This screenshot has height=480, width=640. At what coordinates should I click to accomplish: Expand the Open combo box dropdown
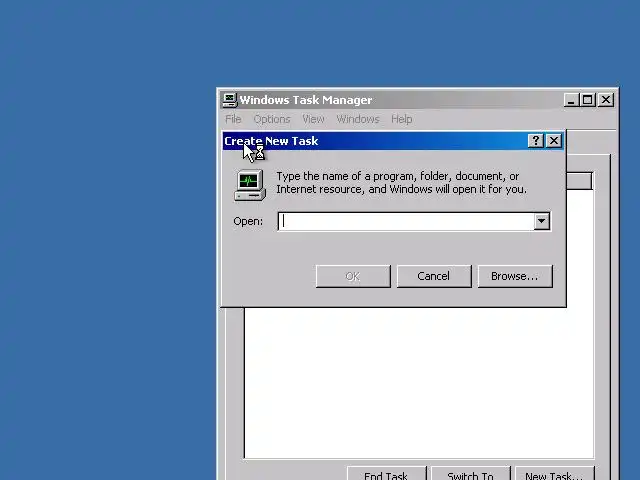[542, 221]
